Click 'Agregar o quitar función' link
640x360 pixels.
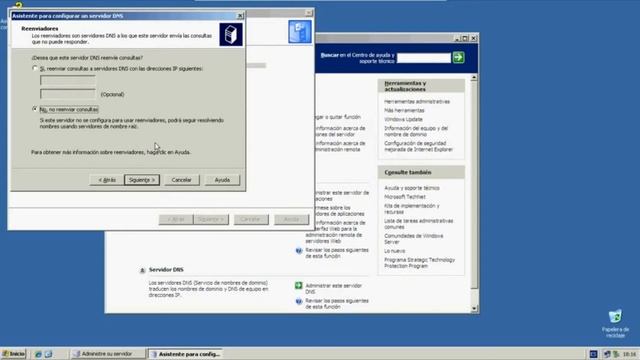(x=337, y=117)
